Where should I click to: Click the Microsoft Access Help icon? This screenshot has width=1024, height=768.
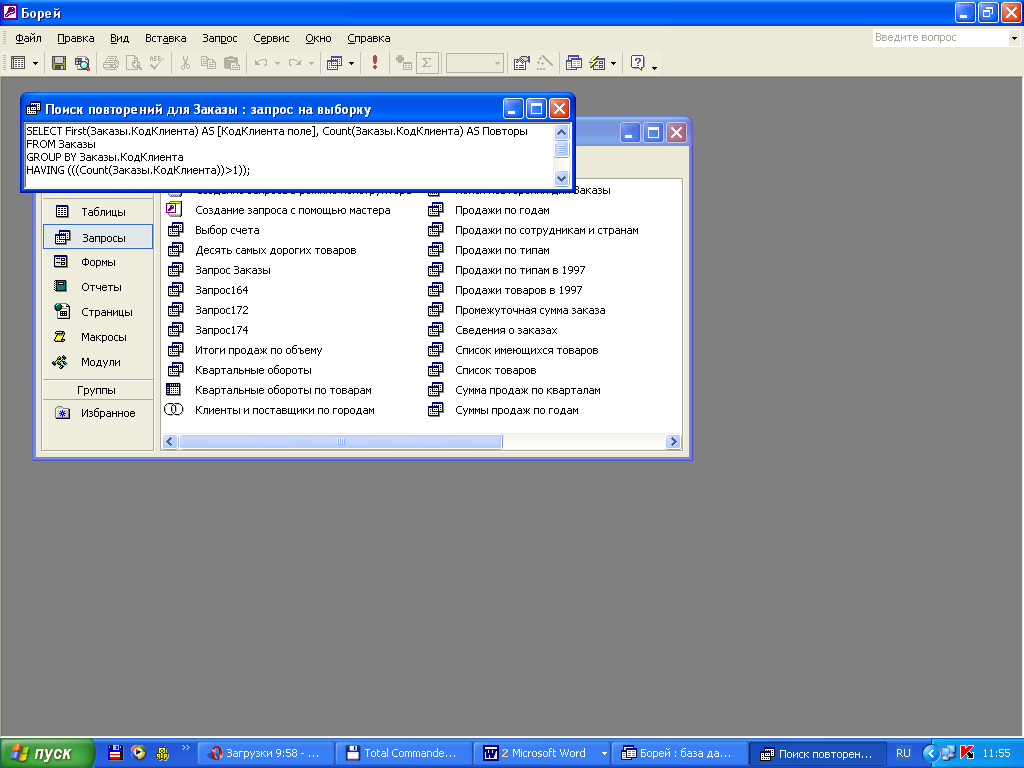[x=637, y=63]
